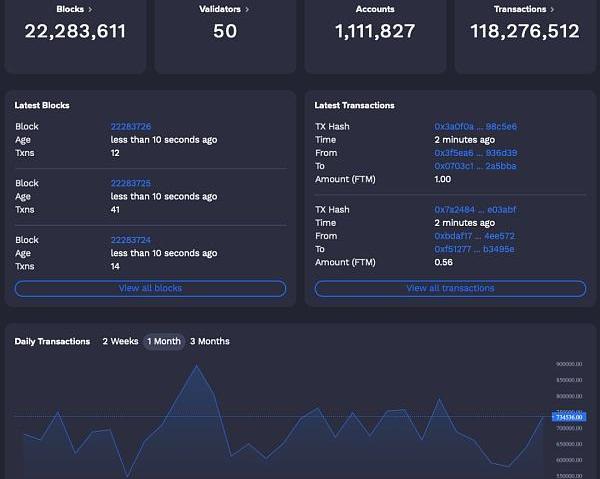Click the chevron next to Validators
Screen dimensions: 600x479
click(x=247, y=9)
